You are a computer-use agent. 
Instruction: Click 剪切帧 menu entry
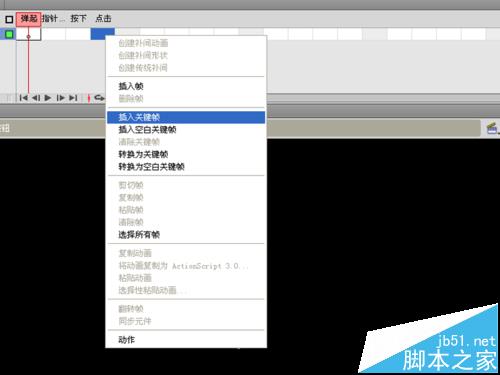pyautogui.click(x=186, y=185)
